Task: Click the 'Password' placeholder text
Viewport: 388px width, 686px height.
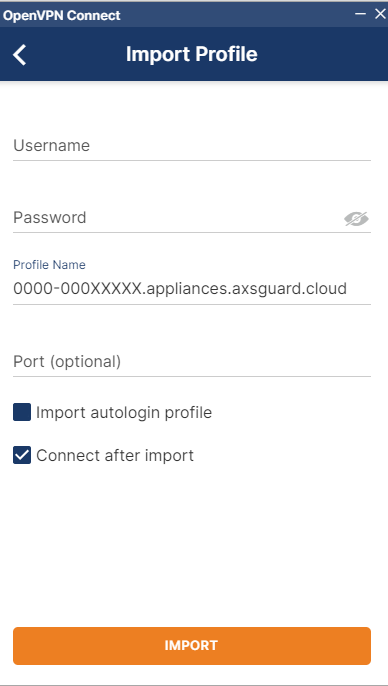Action: [50, 217]
